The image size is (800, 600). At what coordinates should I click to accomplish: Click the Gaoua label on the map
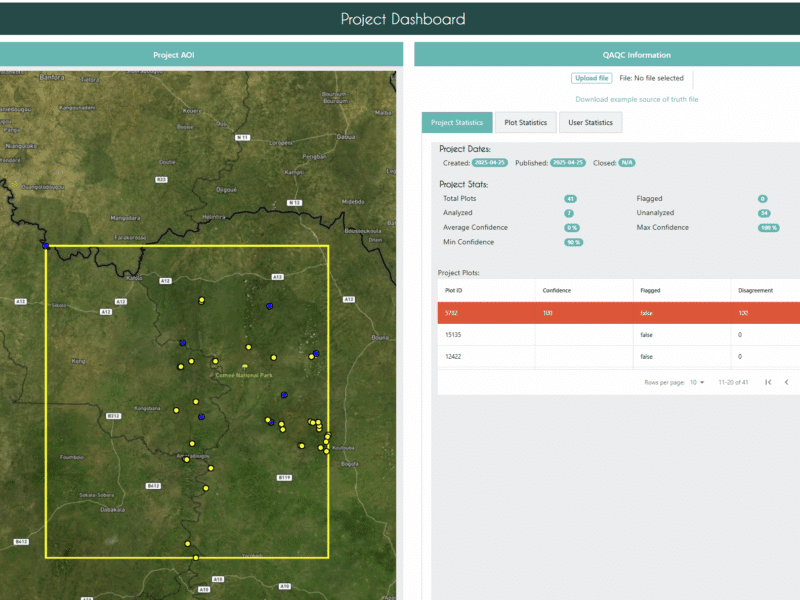click(346, 137)
